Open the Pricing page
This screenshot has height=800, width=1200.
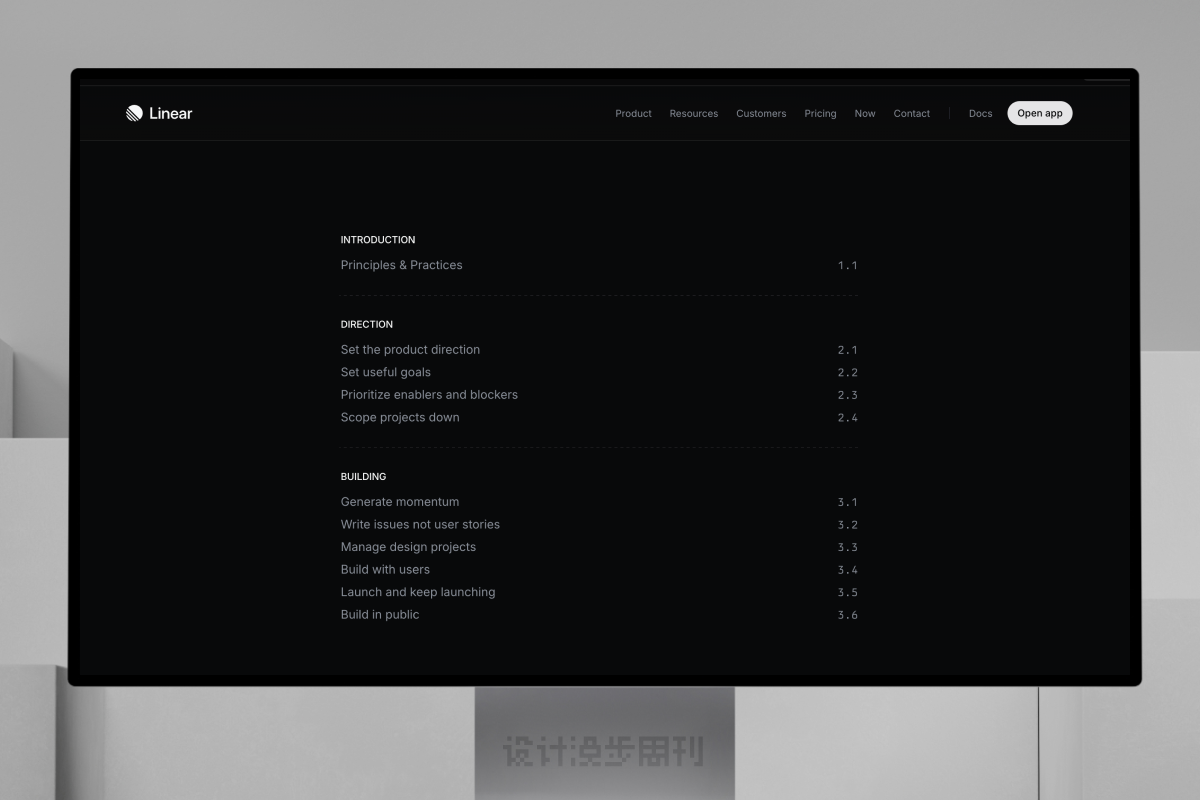(x=820, y=114)
